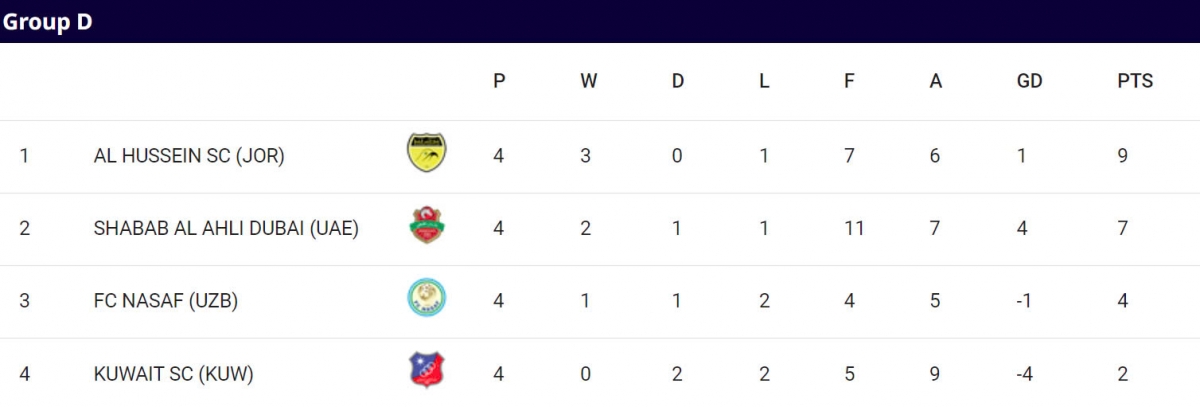Viewport: 1200px width, 407px height.
Task: Select the F (goals for) column header
Action: (849, 81)
